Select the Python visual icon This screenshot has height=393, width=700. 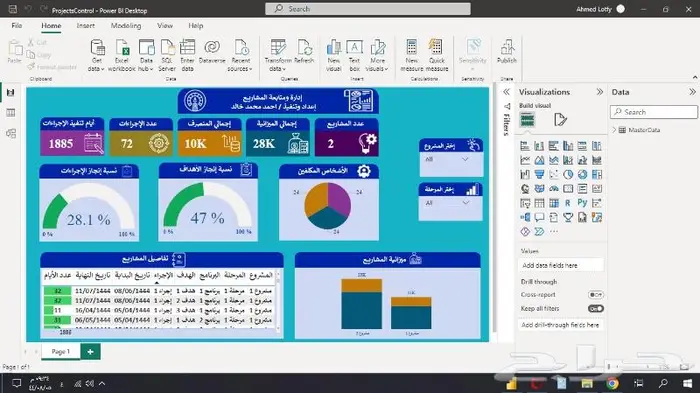tap(582, 203)
